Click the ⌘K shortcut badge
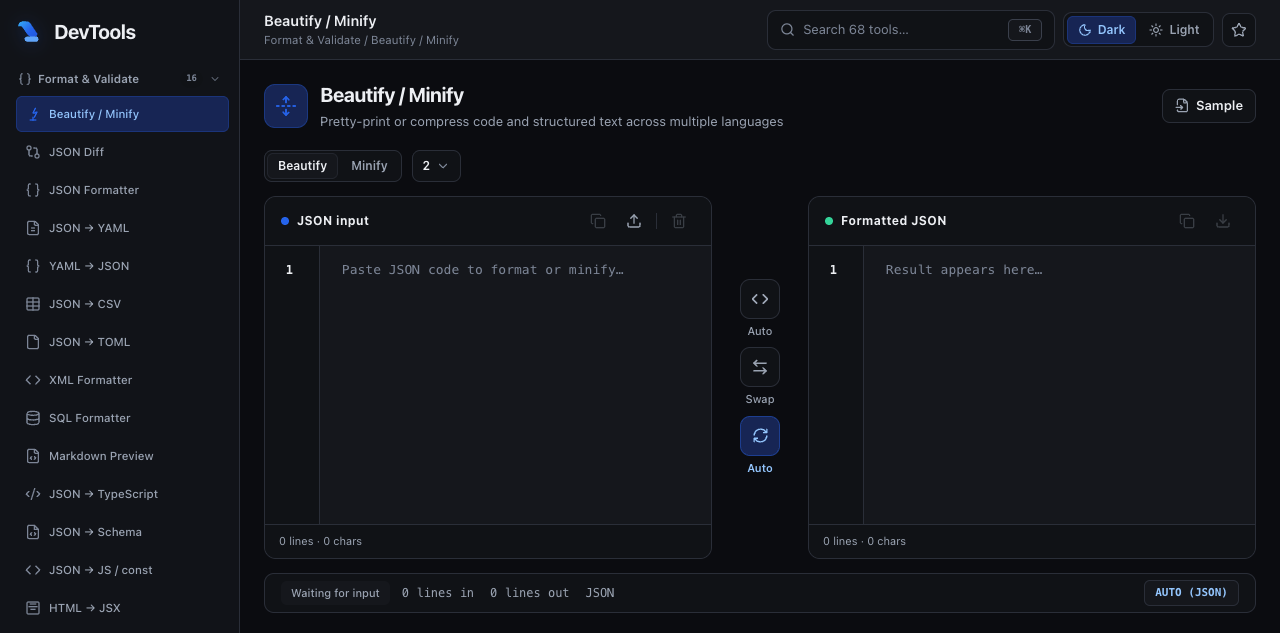This screenshot has width=1280, height=633. click(x=1024, y=30)
